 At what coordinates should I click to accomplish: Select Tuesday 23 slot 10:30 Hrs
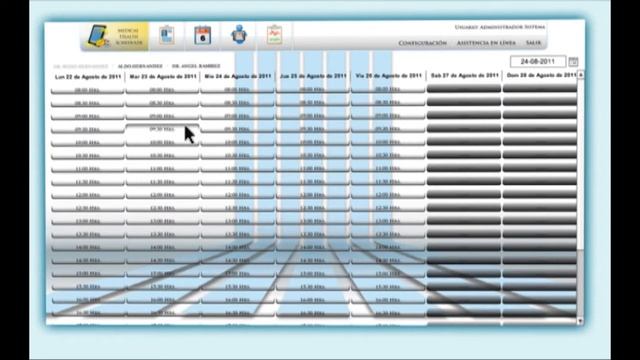pos(162,156)
